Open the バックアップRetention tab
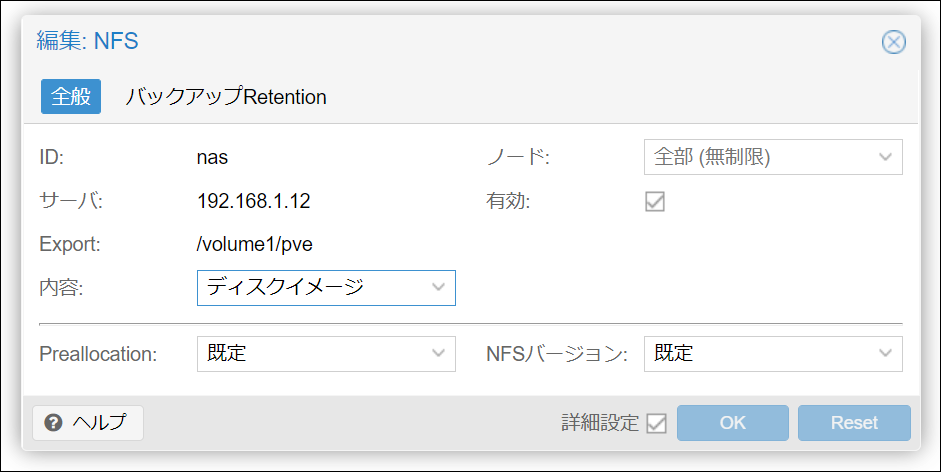Screen dimensions: 941x472 pyautogui.click(x=226, y=97)
